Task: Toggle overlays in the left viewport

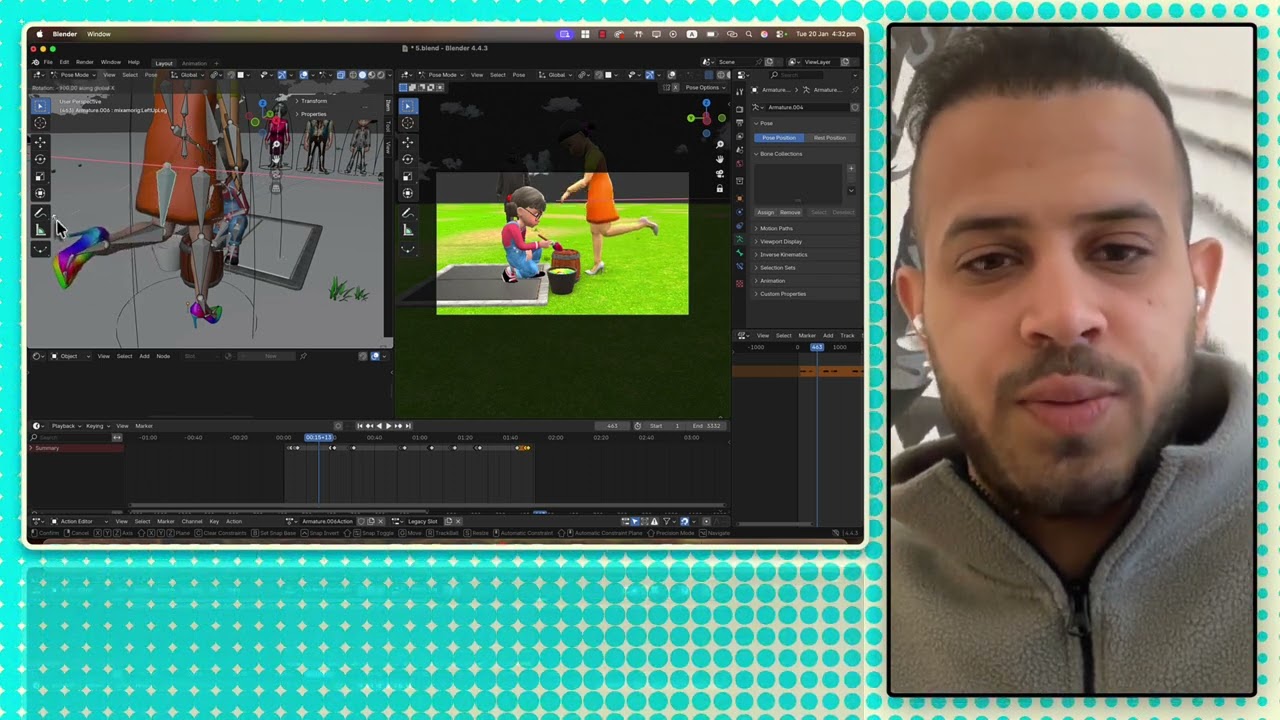Action: point(304,75)
